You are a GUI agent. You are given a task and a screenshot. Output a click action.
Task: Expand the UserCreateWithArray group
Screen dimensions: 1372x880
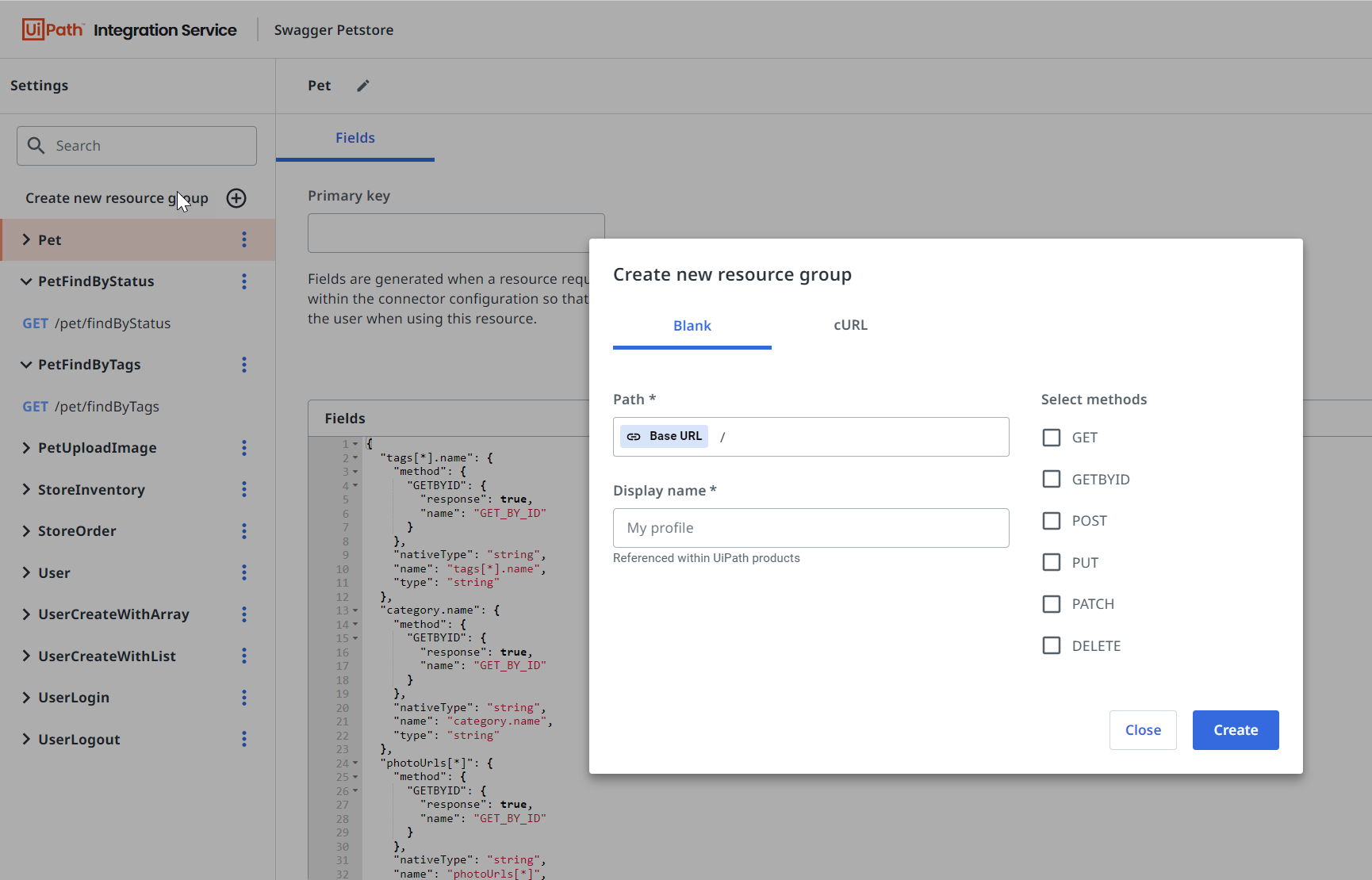click(26, 614)
